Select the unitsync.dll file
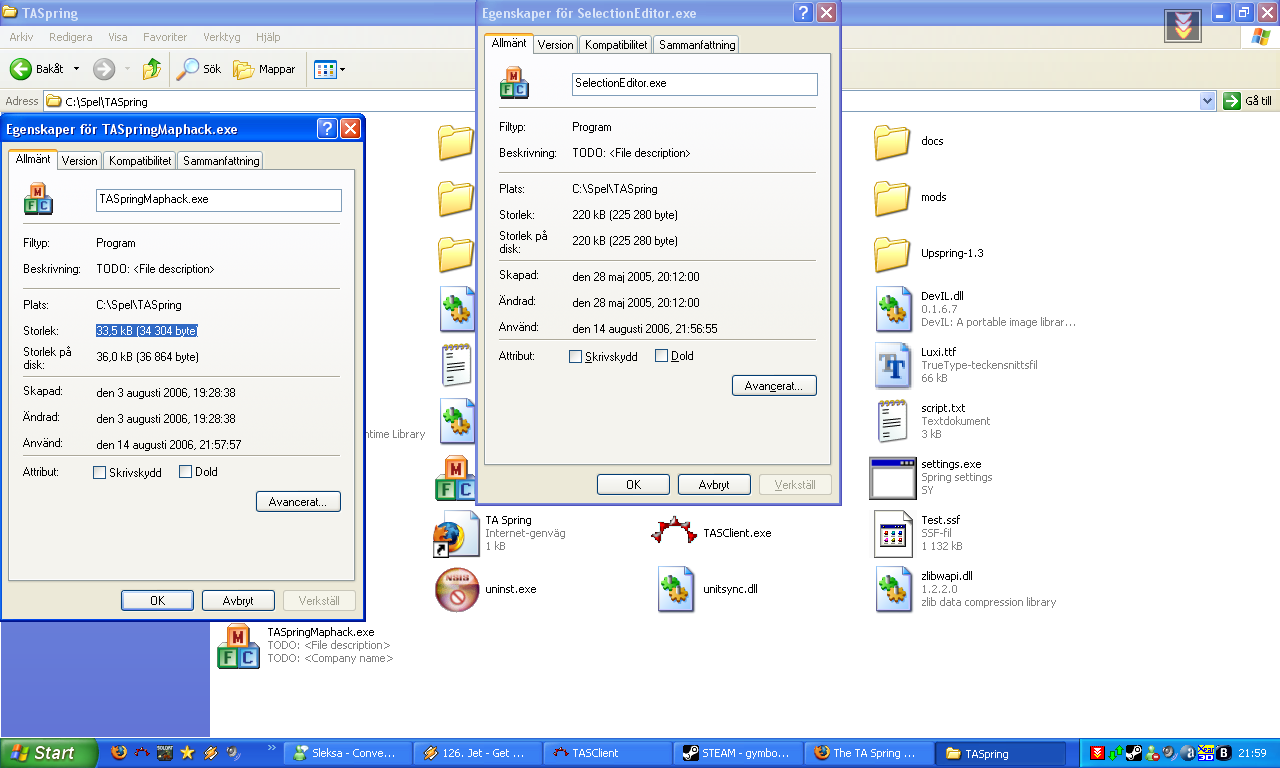This screenshot has width=1280, height=768. point(709,589)
